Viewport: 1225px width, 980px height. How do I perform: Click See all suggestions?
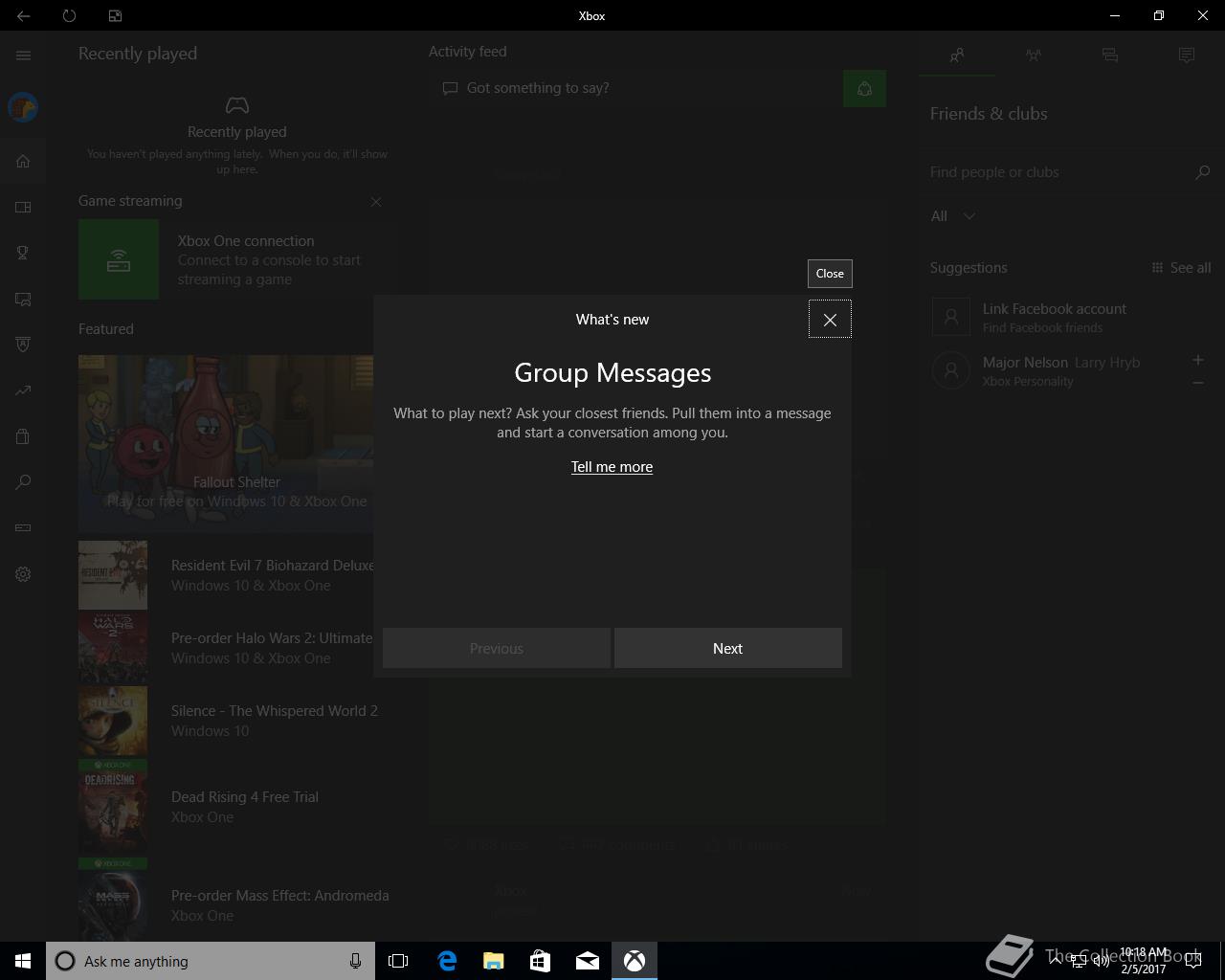click(x=1182, y=268)
